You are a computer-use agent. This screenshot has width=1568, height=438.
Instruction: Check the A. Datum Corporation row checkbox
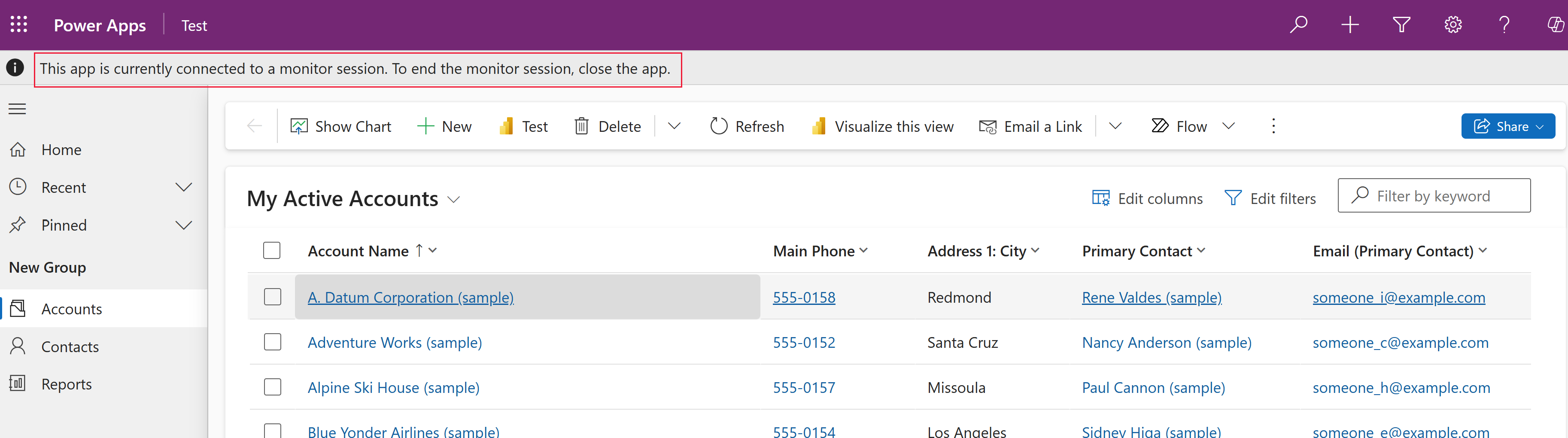(x=272, y=297)
